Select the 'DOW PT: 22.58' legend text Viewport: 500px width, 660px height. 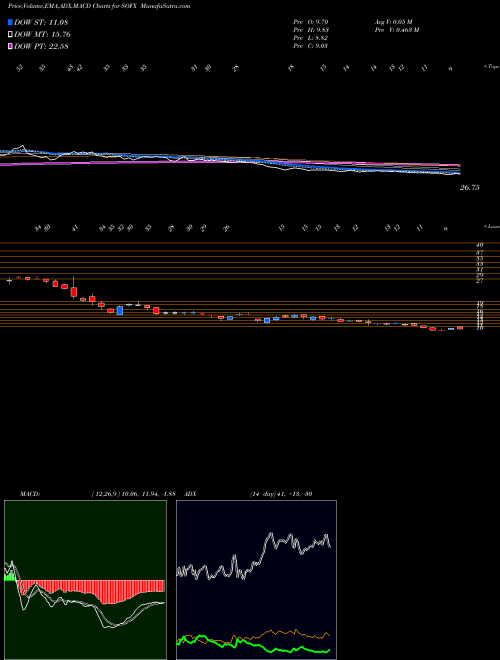pos(41,46)
